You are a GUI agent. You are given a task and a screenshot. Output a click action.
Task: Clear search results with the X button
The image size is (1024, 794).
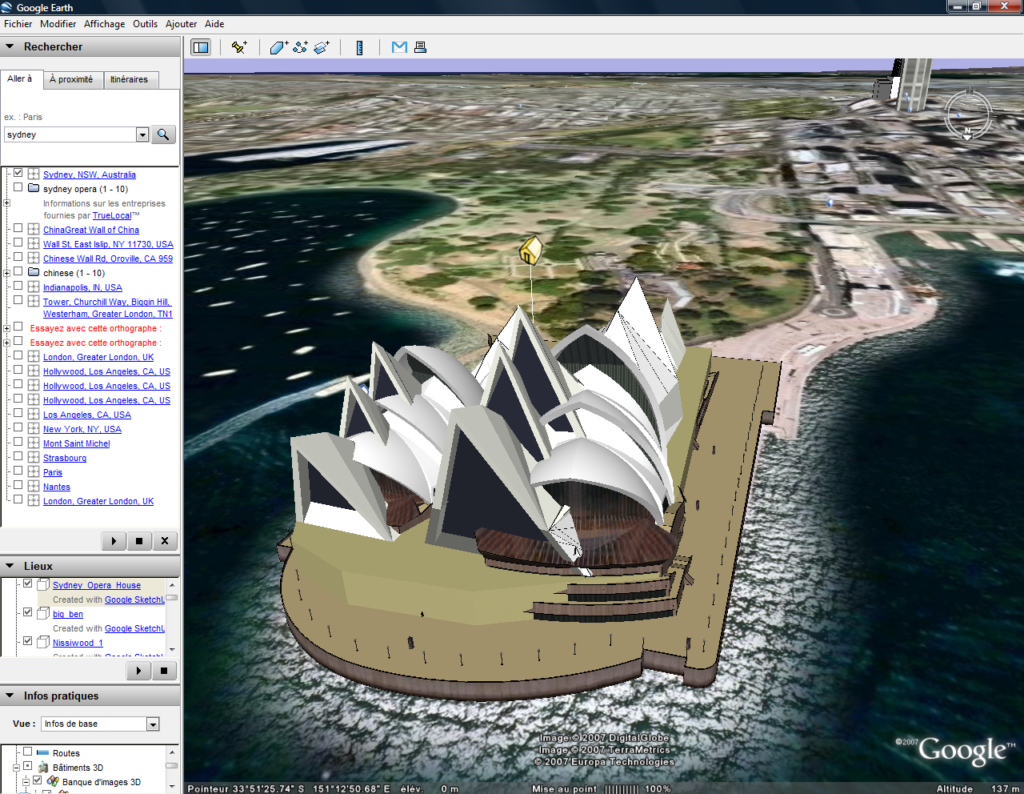coord(165,541)
